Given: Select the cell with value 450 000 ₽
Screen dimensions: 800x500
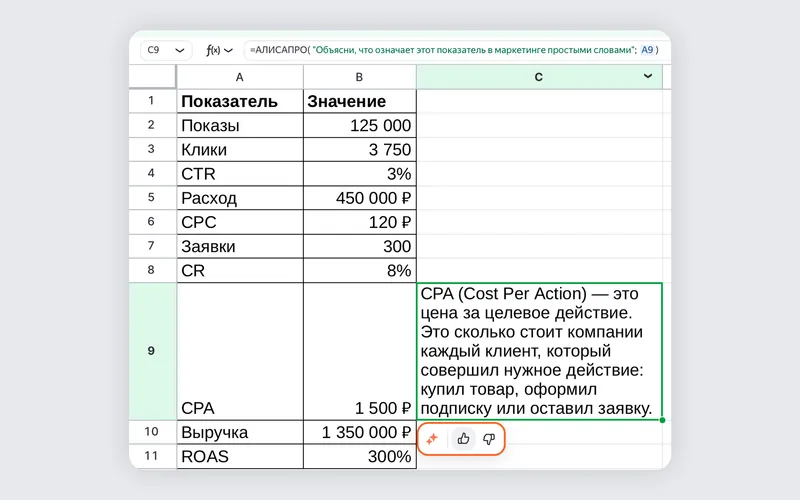Looking at the screenshot, I should [x=360, y=197].
